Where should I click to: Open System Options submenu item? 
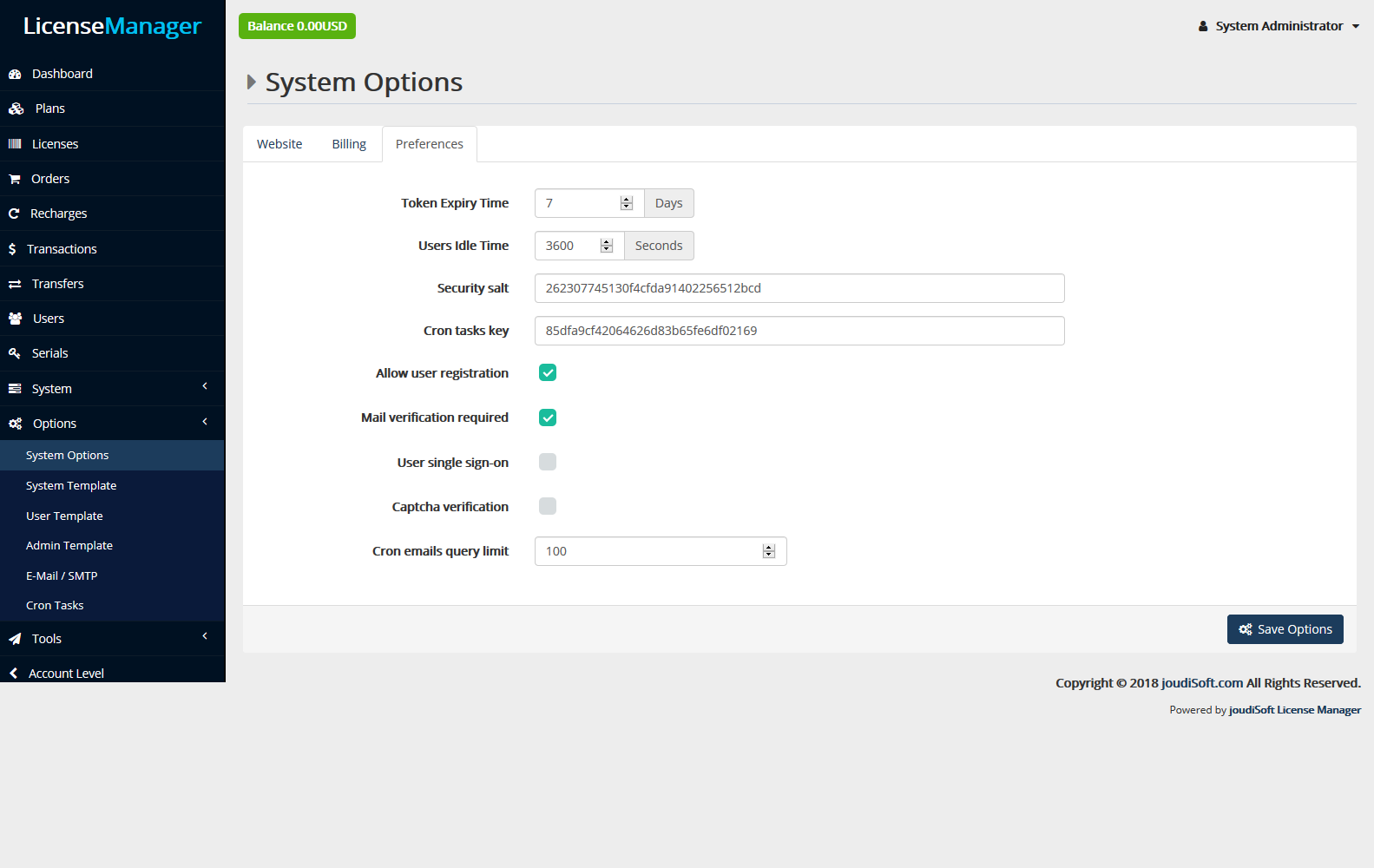(x=112, y=456)
